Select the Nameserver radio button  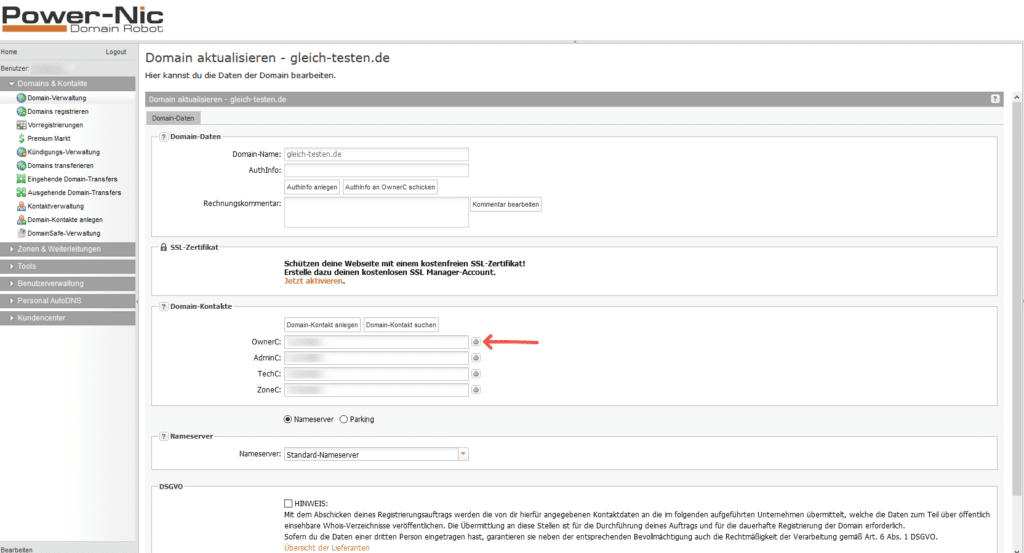click(289, 419)
